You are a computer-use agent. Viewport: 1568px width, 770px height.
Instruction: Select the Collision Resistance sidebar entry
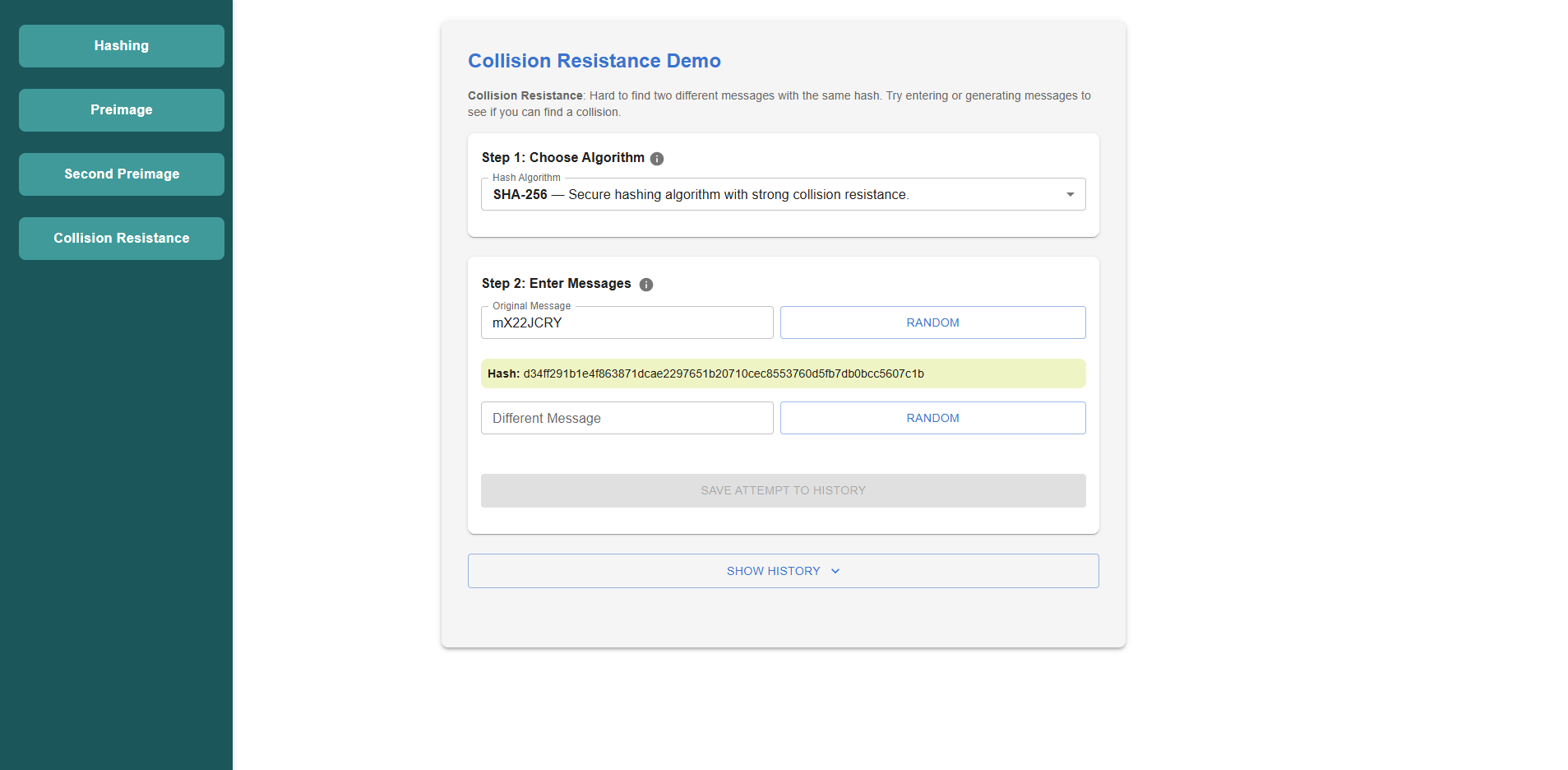point(121,238)
